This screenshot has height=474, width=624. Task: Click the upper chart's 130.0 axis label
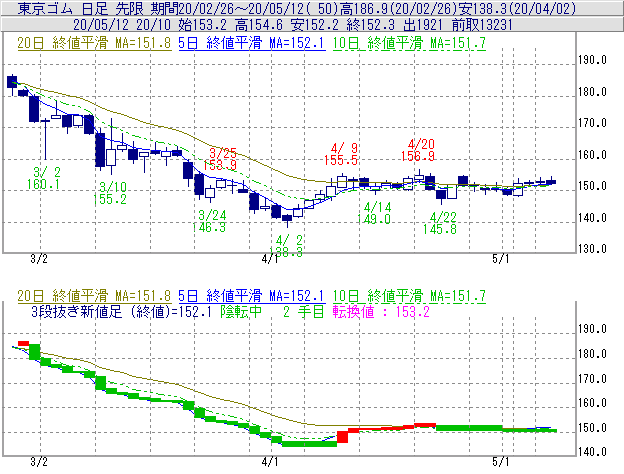[593, 249]
